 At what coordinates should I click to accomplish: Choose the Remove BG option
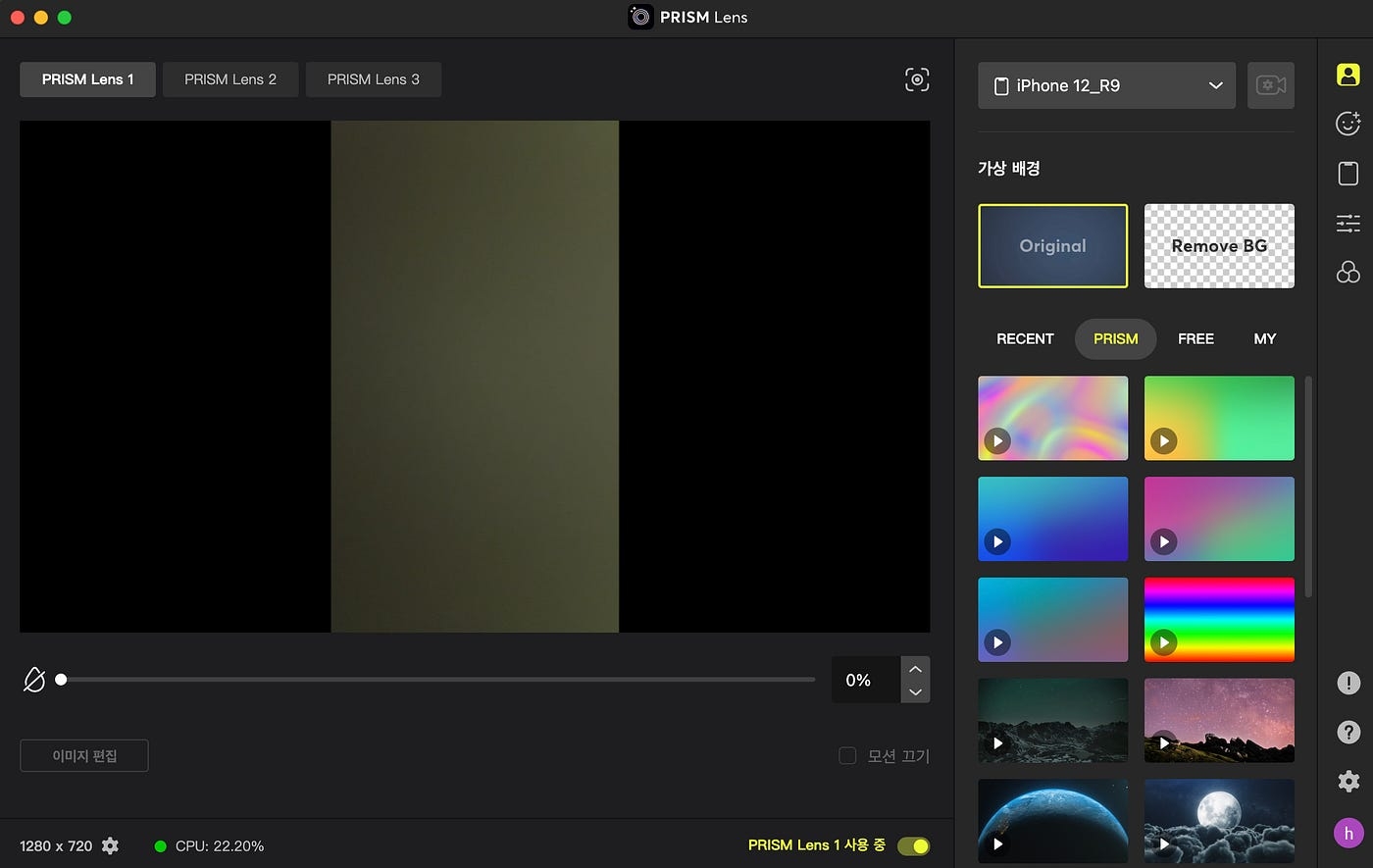(x=1219, y=246)
